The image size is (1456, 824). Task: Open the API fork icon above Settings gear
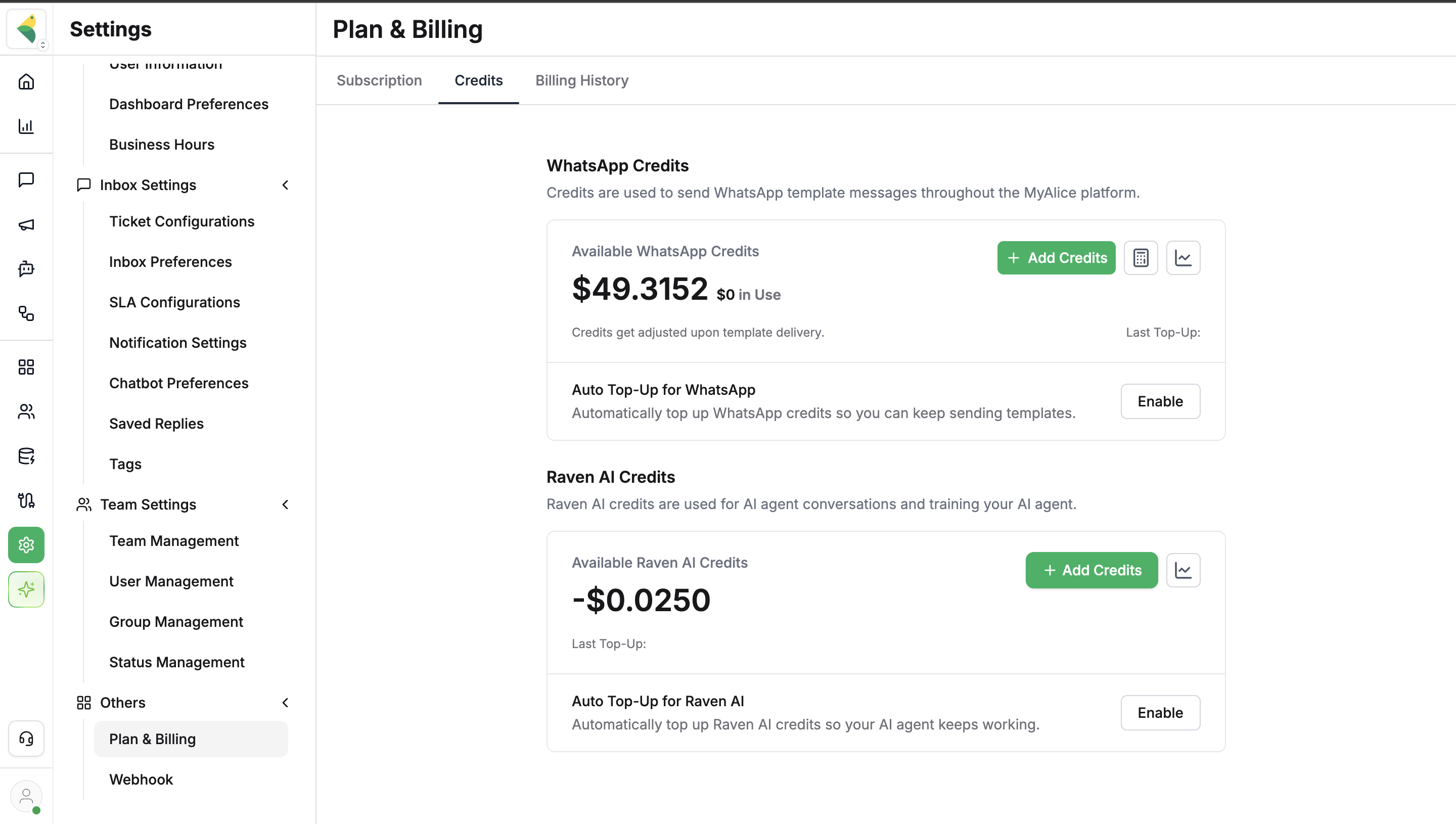click(26, 500)
